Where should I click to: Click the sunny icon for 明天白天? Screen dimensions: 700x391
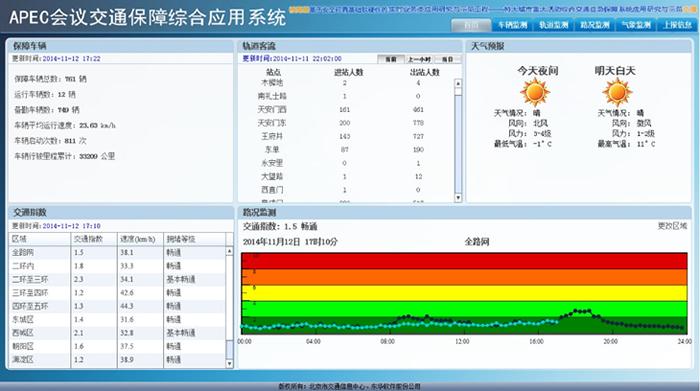point(617,92)
